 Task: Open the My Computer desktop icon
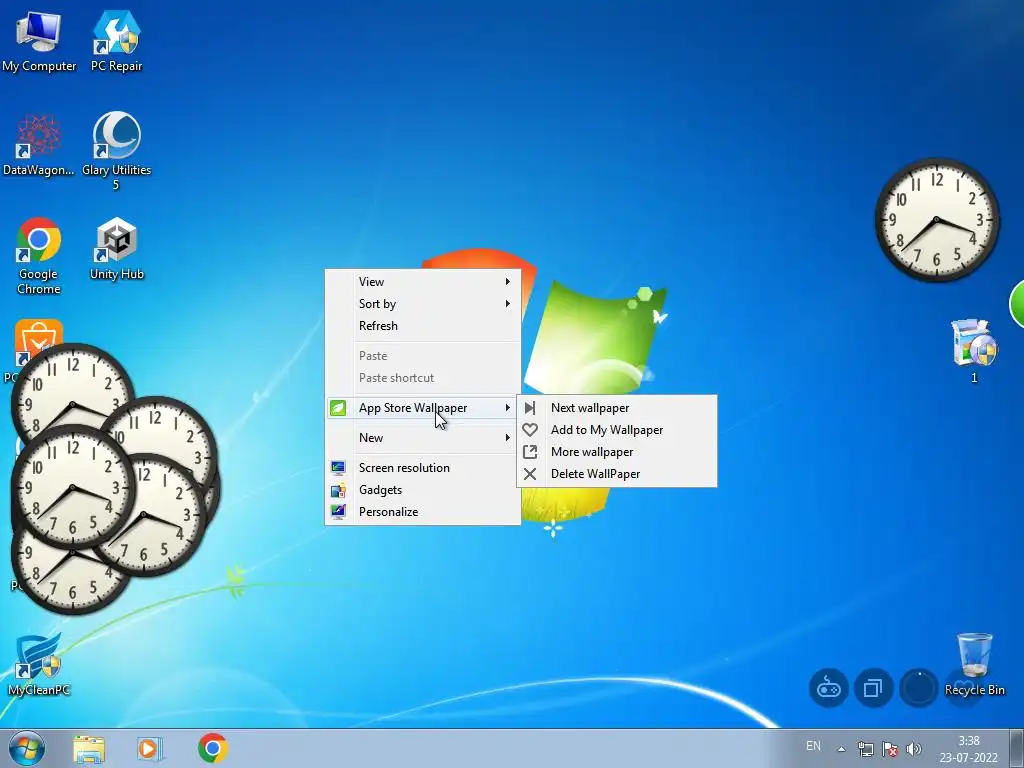pos(39,42)
